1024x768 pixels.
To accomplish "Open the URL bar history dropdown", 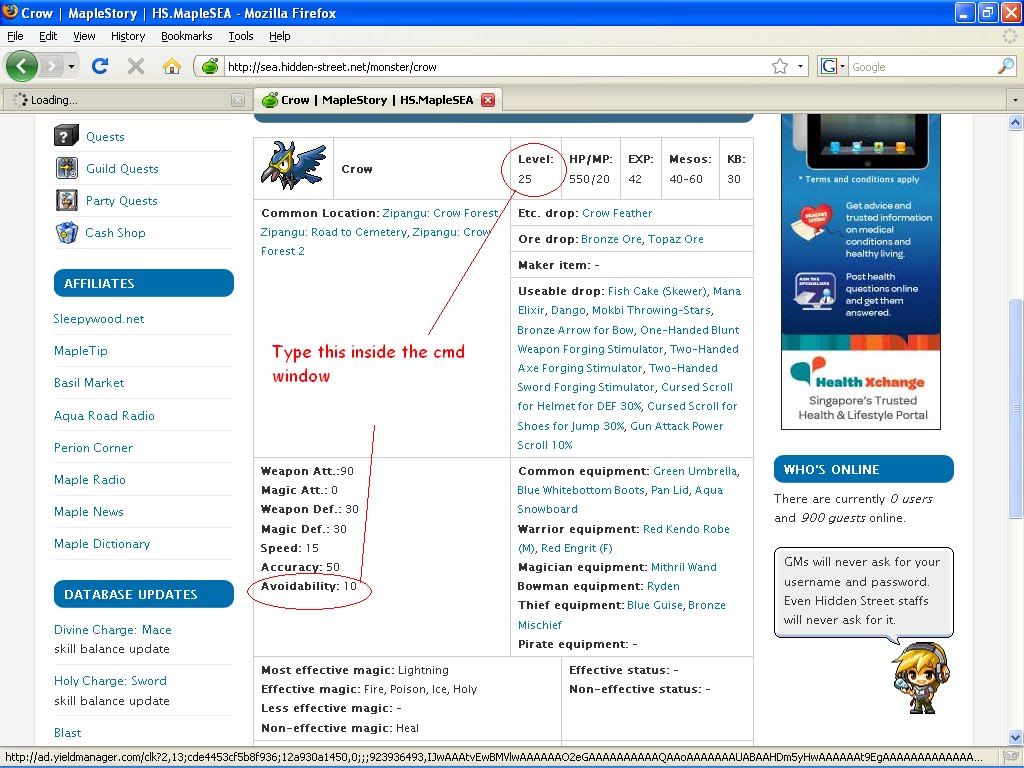I will click(x=800, y=66).
